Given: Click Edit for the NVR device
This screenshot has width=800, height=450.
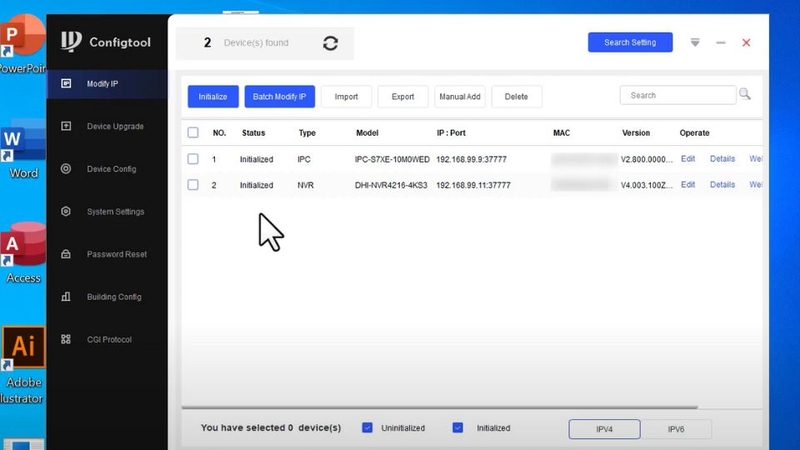Looking at the screenshot, I should pos(688,184).
